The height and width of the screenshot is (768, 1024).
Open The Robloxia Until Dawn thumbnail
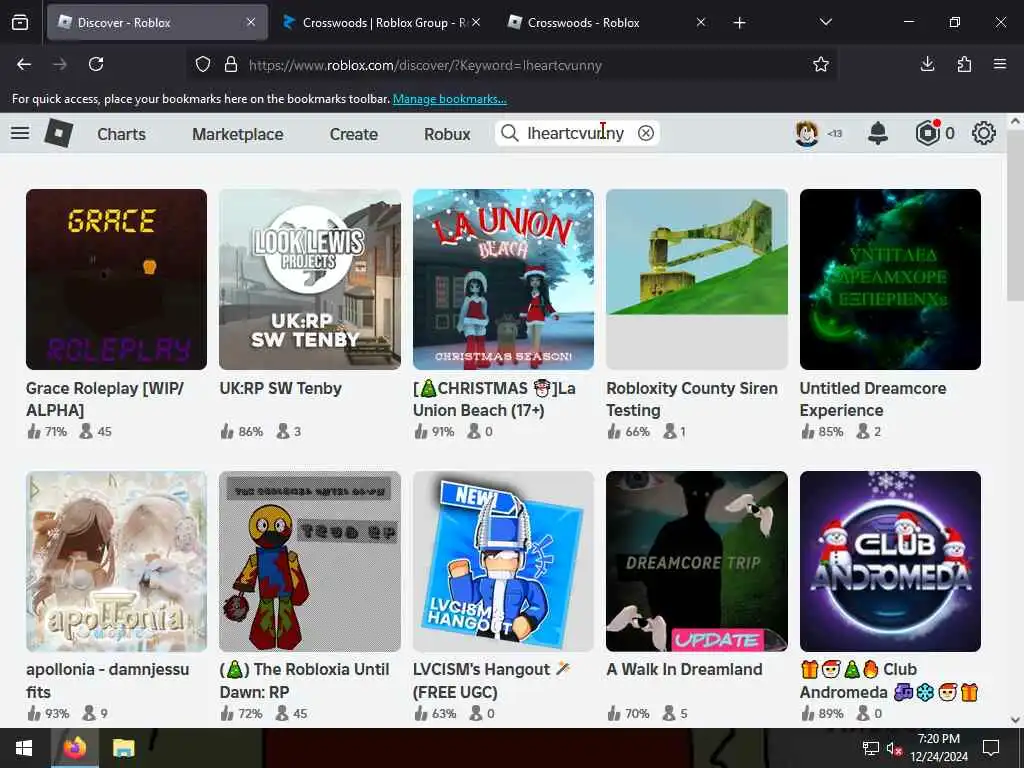click(310, 562)
